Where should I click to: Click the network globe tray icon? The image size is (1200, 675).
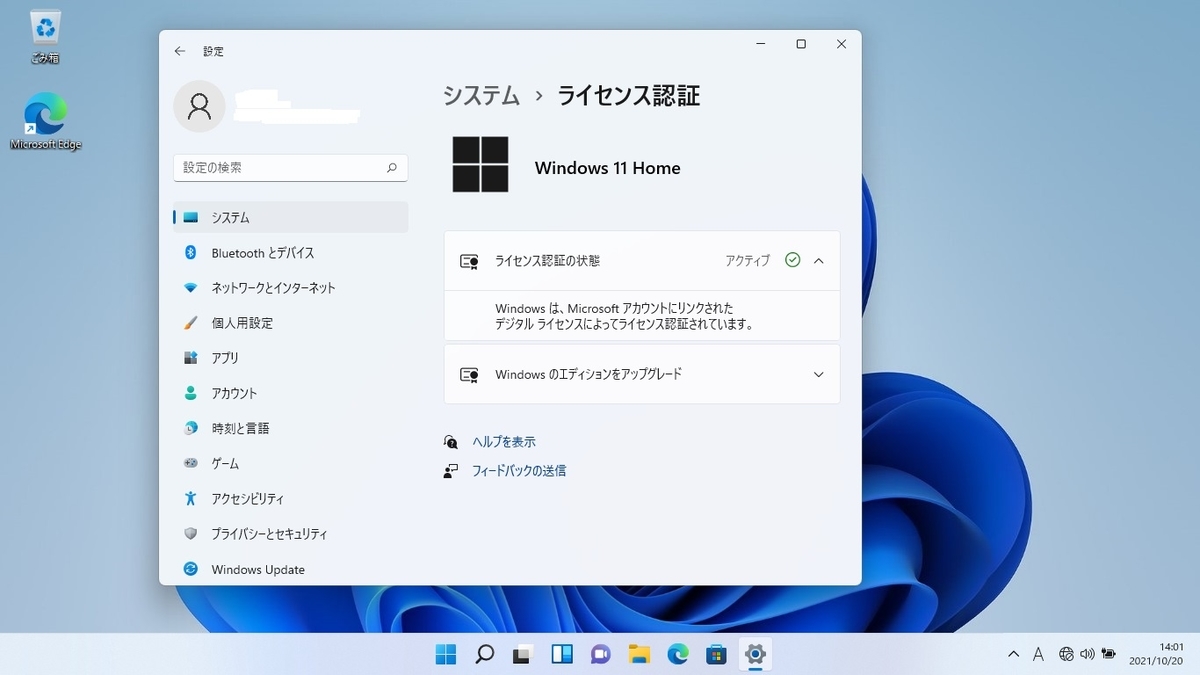(1066, 654)
